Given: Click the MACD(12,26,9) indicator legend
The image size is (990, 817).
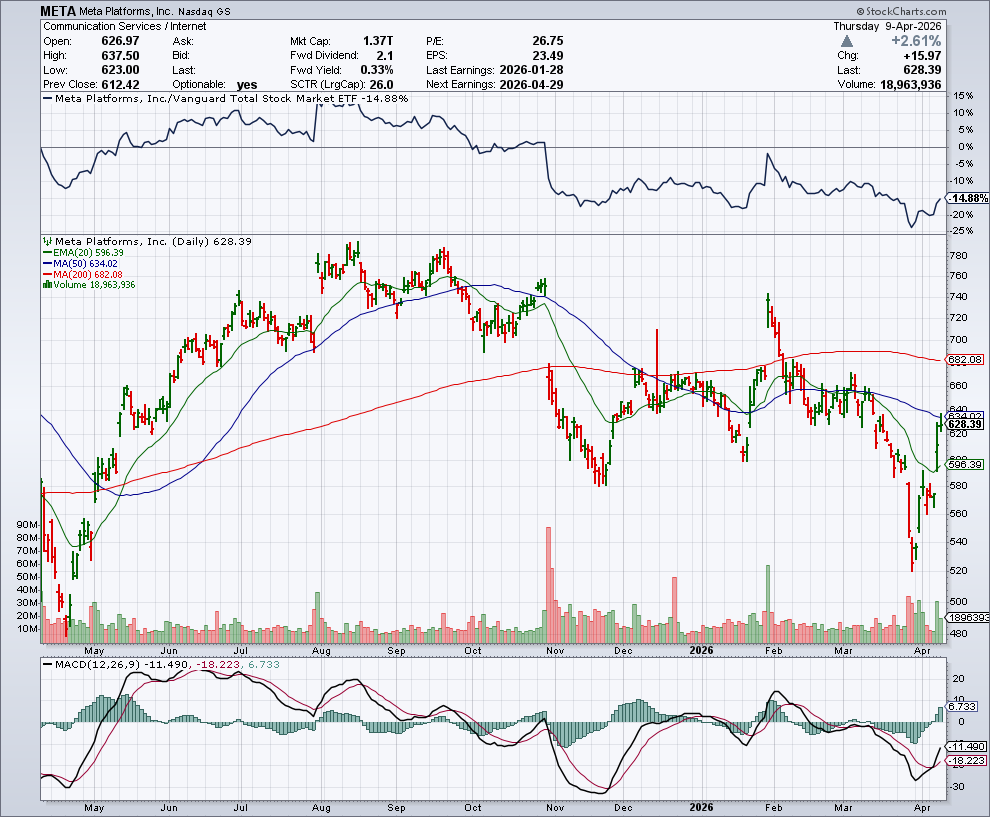Looking at the screenshot, I should point(160,664).
